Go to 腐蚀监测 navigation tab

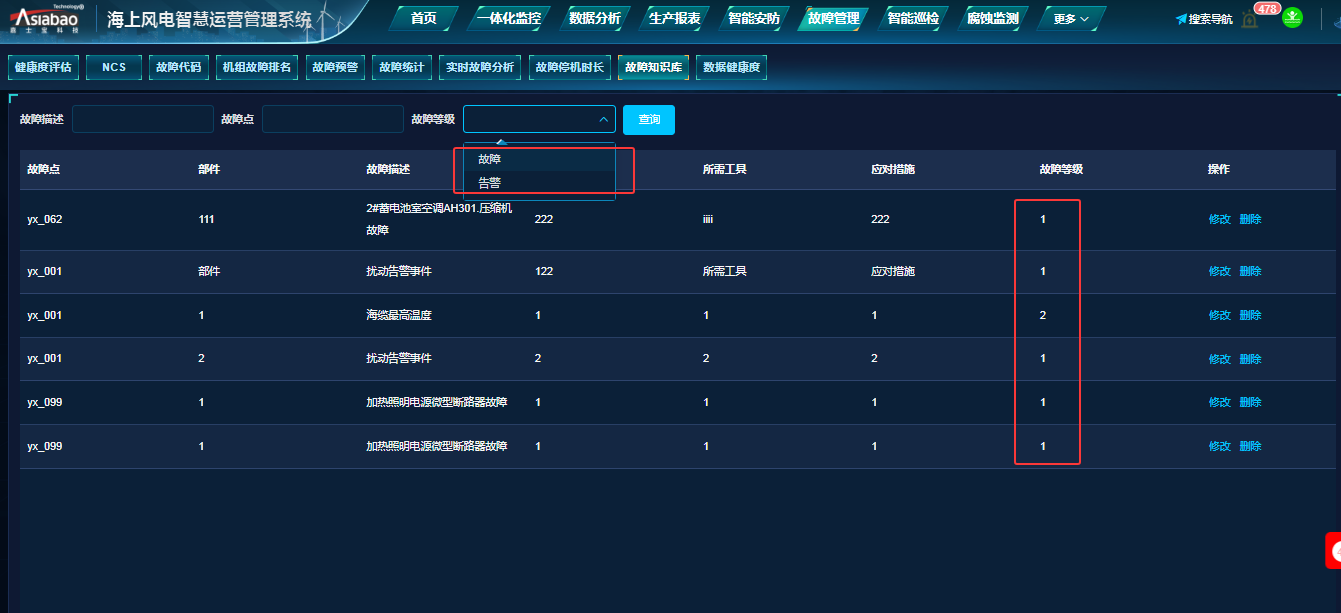point(992,19)
